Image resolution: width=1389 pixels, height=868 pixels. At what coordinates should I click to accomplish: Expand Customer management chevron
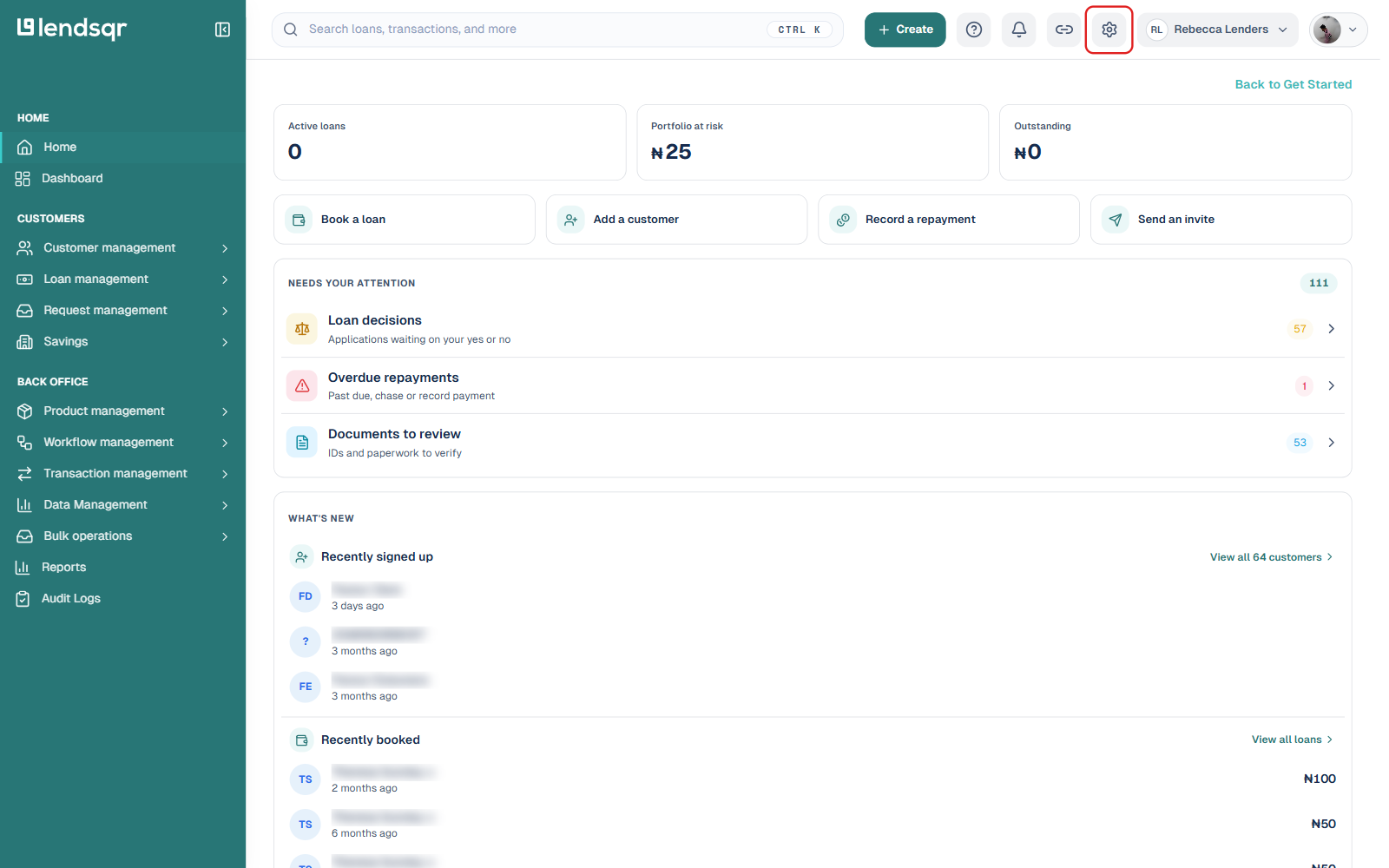tap(225, 248)
